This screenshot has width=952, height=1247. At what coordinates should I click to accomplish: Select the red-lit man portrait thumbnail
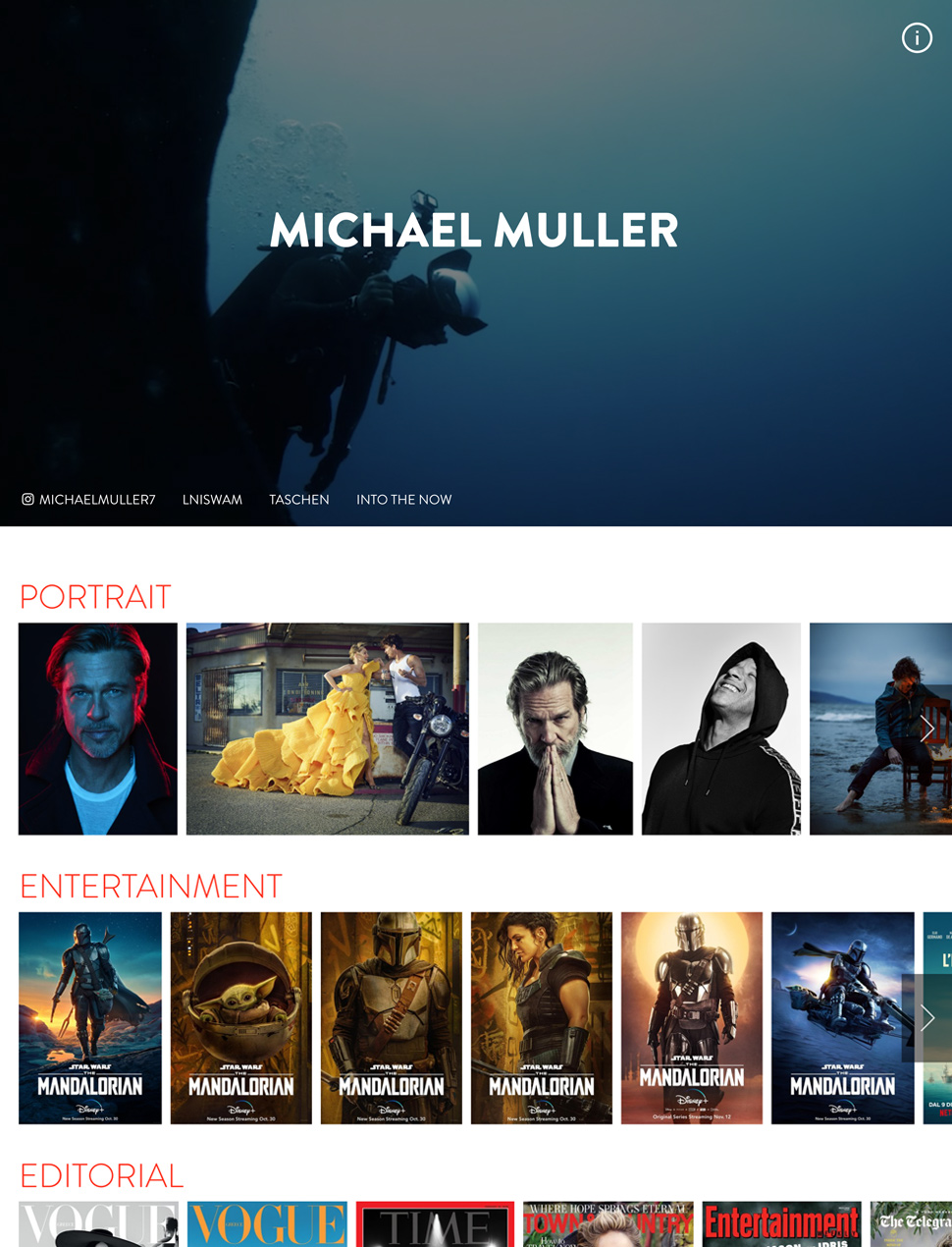98,729
